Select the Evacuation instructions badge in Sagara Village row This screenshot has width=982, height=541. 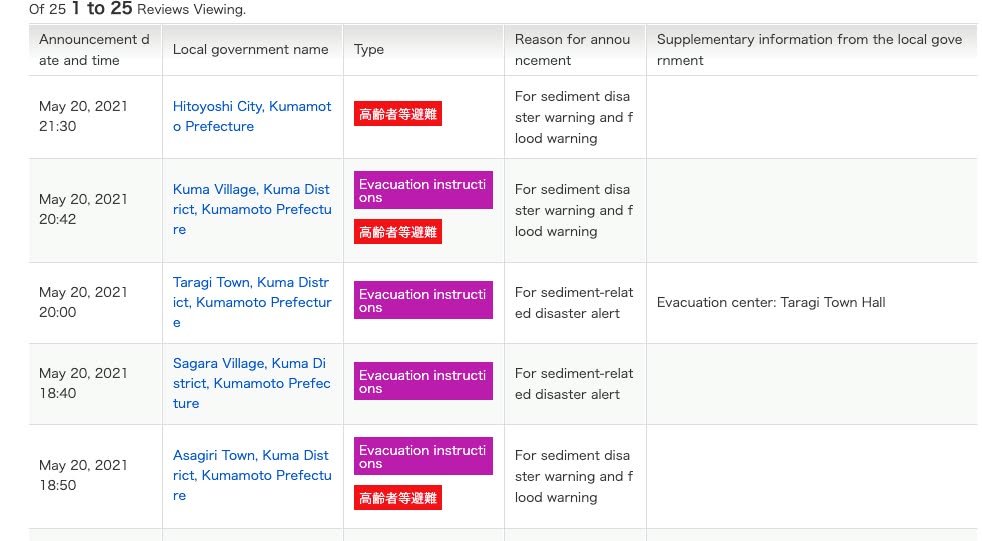(x=423, y=381)
